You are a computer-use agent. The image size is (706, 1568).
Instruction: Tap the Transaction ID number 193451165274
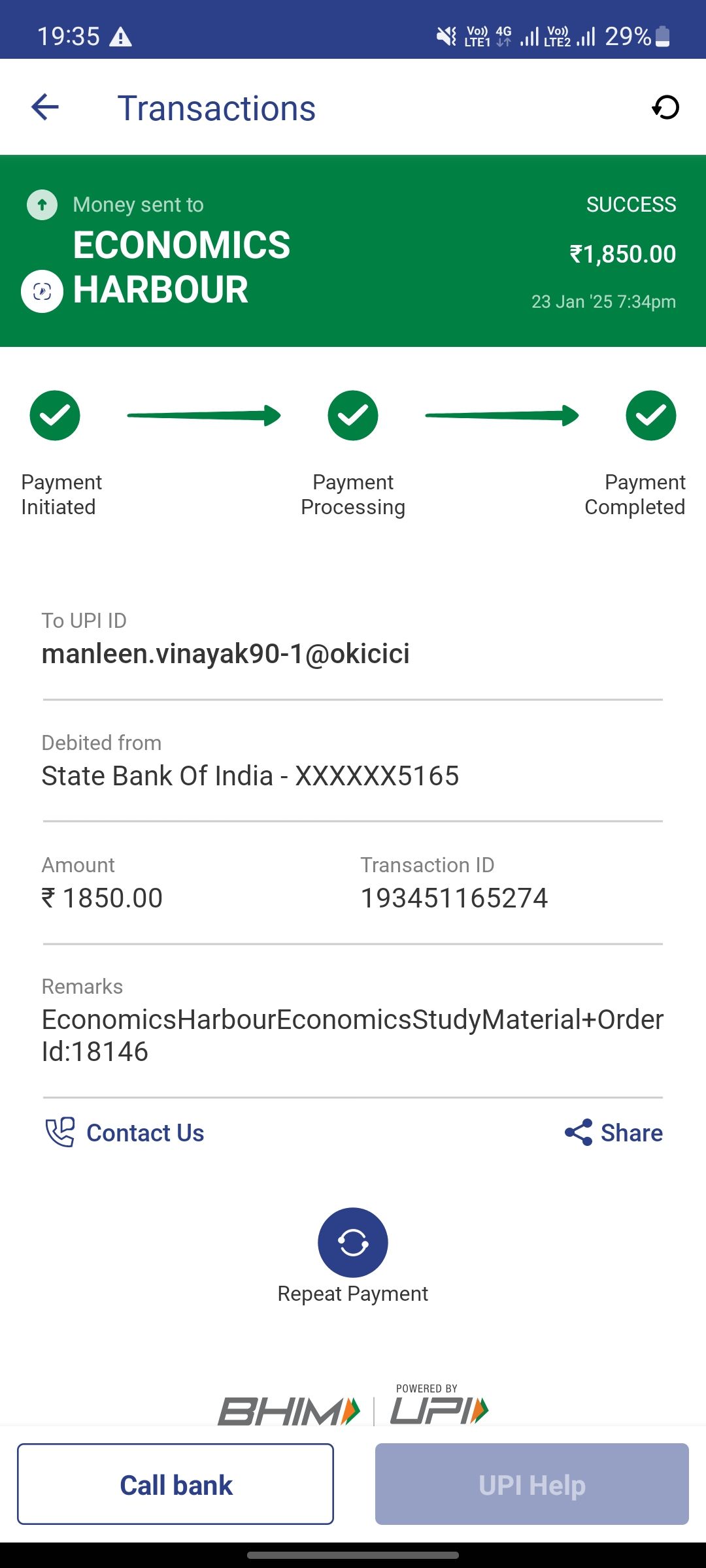[454, 898]
